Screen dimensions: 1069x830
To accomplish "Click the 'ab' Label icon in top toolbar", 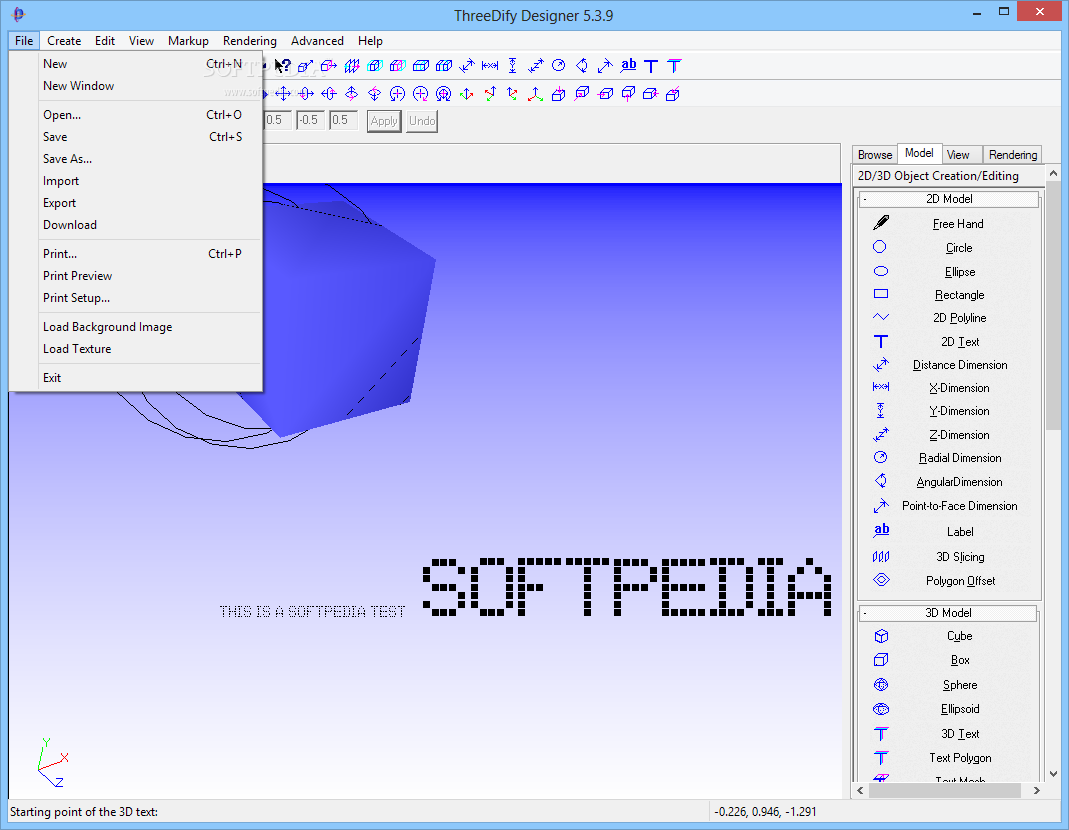I will coord(628,65).
